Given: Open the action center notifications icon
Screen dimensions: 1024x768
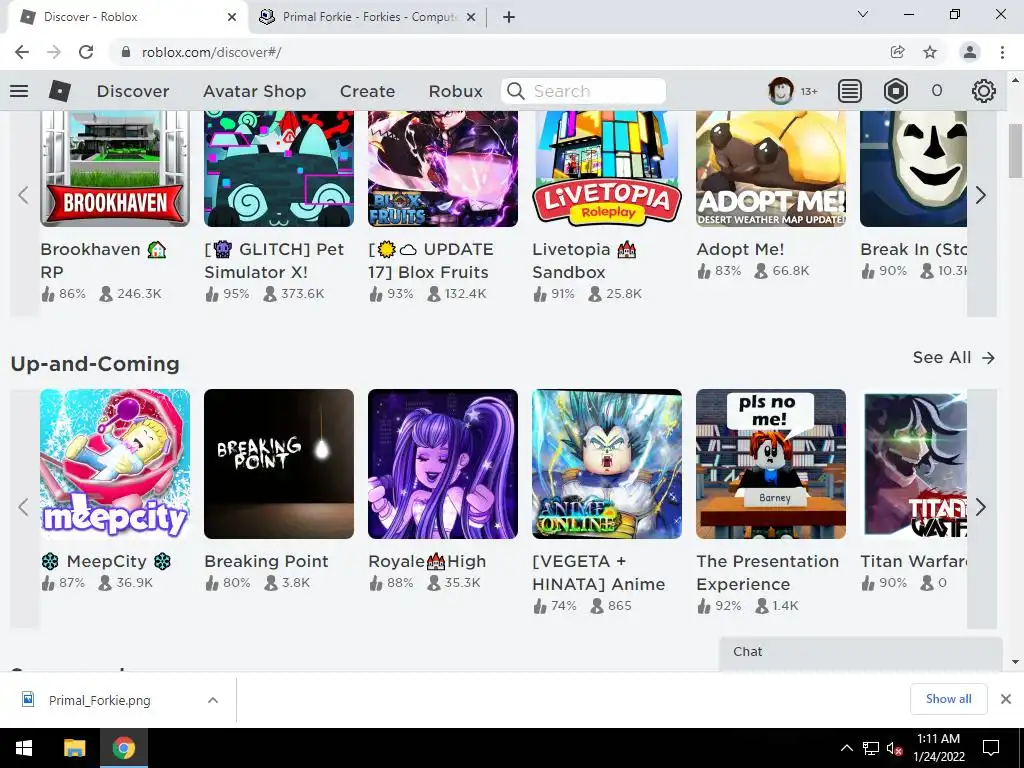Looking at the screenshot, I should click(991, 748).
